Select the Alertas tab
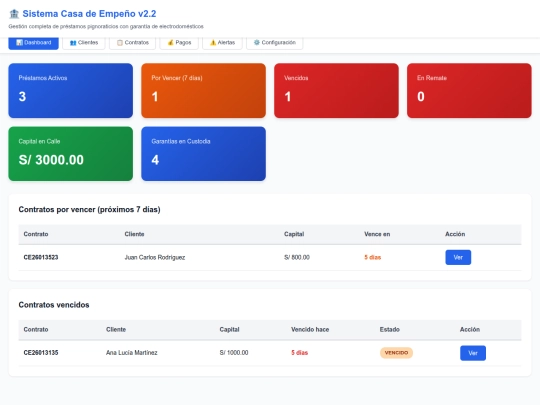540x405 pixels. click(222, 43)
